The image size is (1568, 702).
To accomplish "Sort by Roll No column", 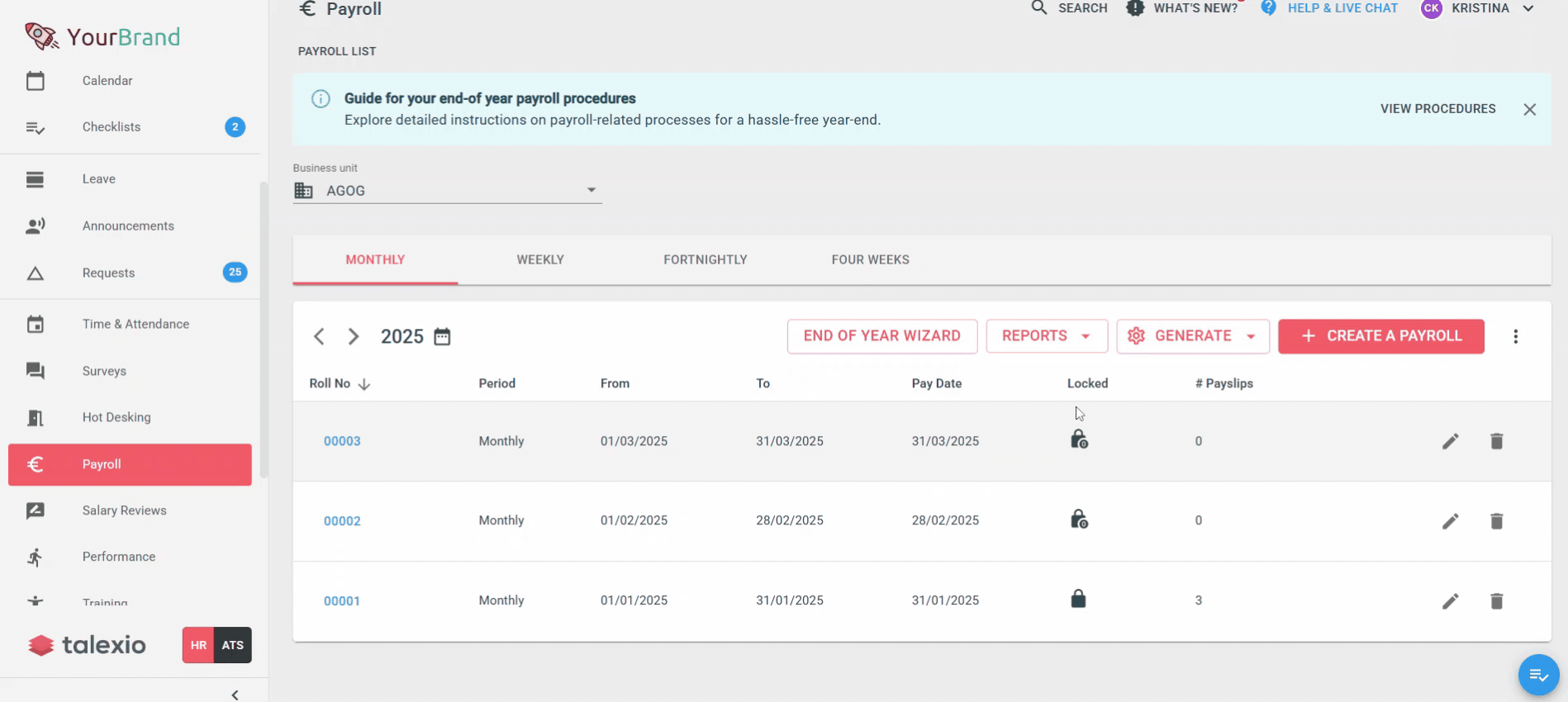I will point(340,384).
